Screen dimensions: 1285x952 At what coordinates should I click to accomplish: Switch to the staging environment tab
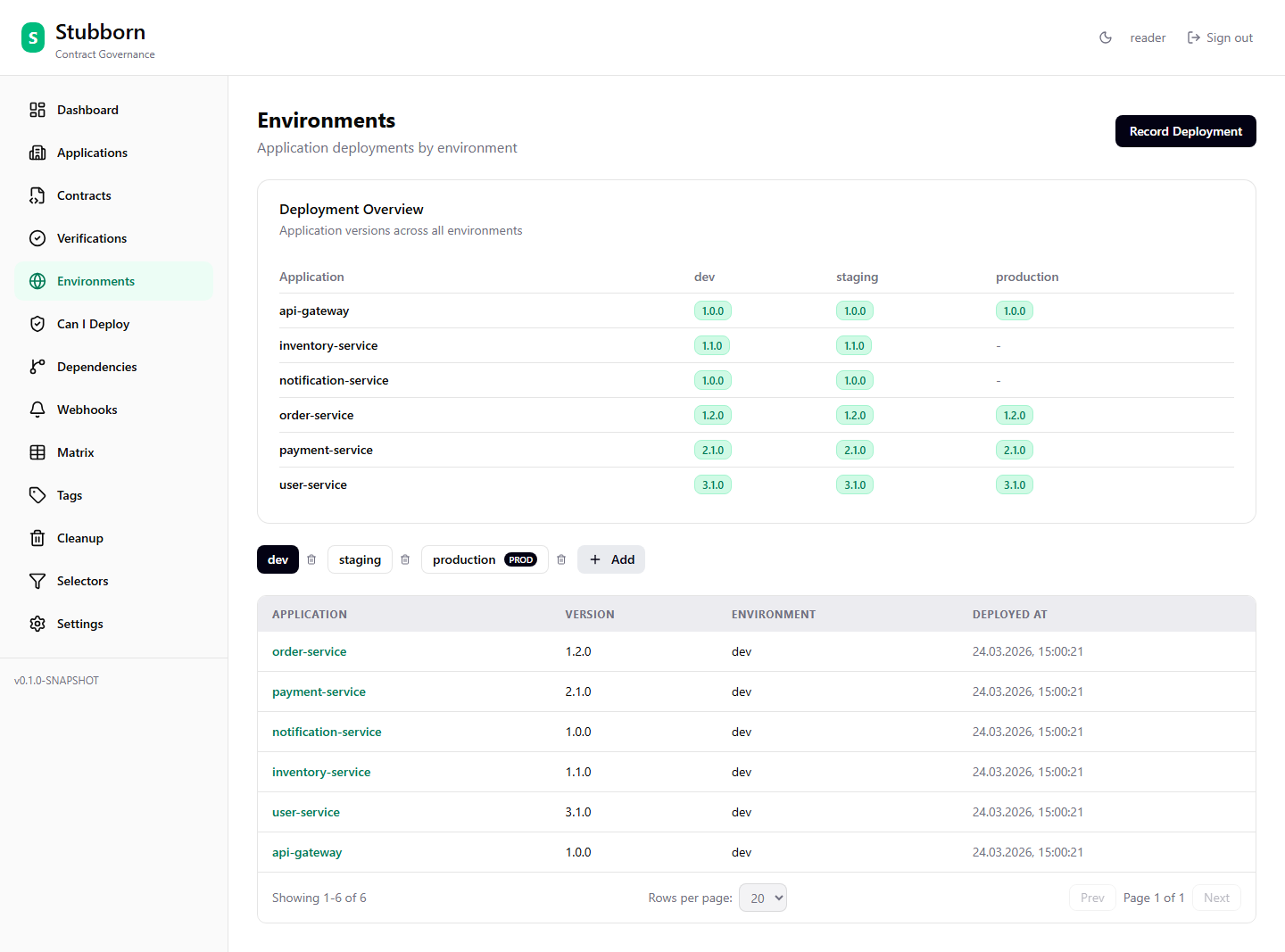click(360, 559)
